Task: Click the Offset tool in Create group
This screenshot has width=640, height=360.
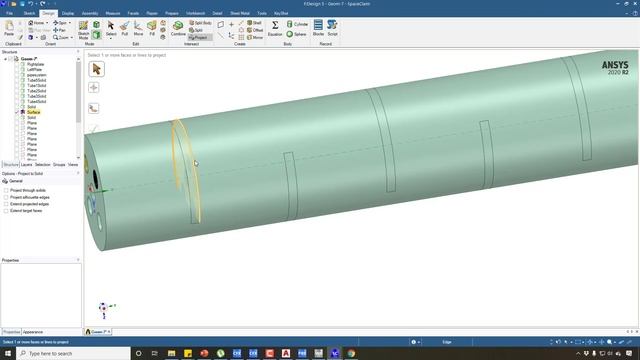Action: click(x=255, y=30)
